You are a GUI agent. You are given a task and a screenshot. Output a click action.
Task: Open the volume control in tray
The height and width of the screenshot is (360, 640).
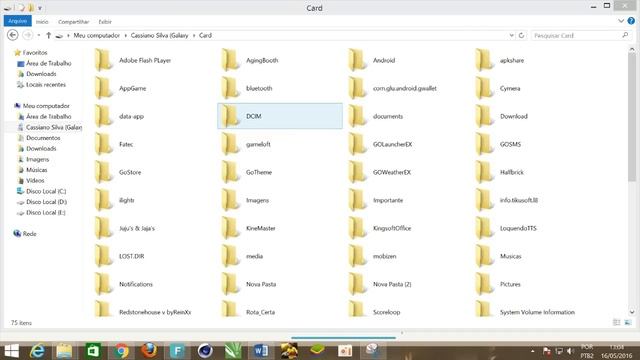pyautogui.click(x=570, y=351)
